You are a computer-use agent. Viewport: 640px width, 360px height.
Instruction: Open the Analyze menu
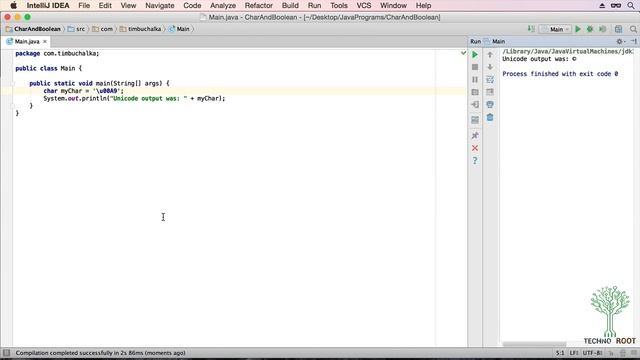click(x=223, y=6)
